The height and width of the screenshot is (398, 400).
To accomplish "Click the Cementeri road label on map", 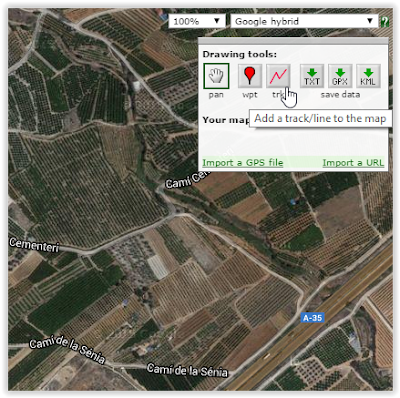I will [x=34, y=245].
